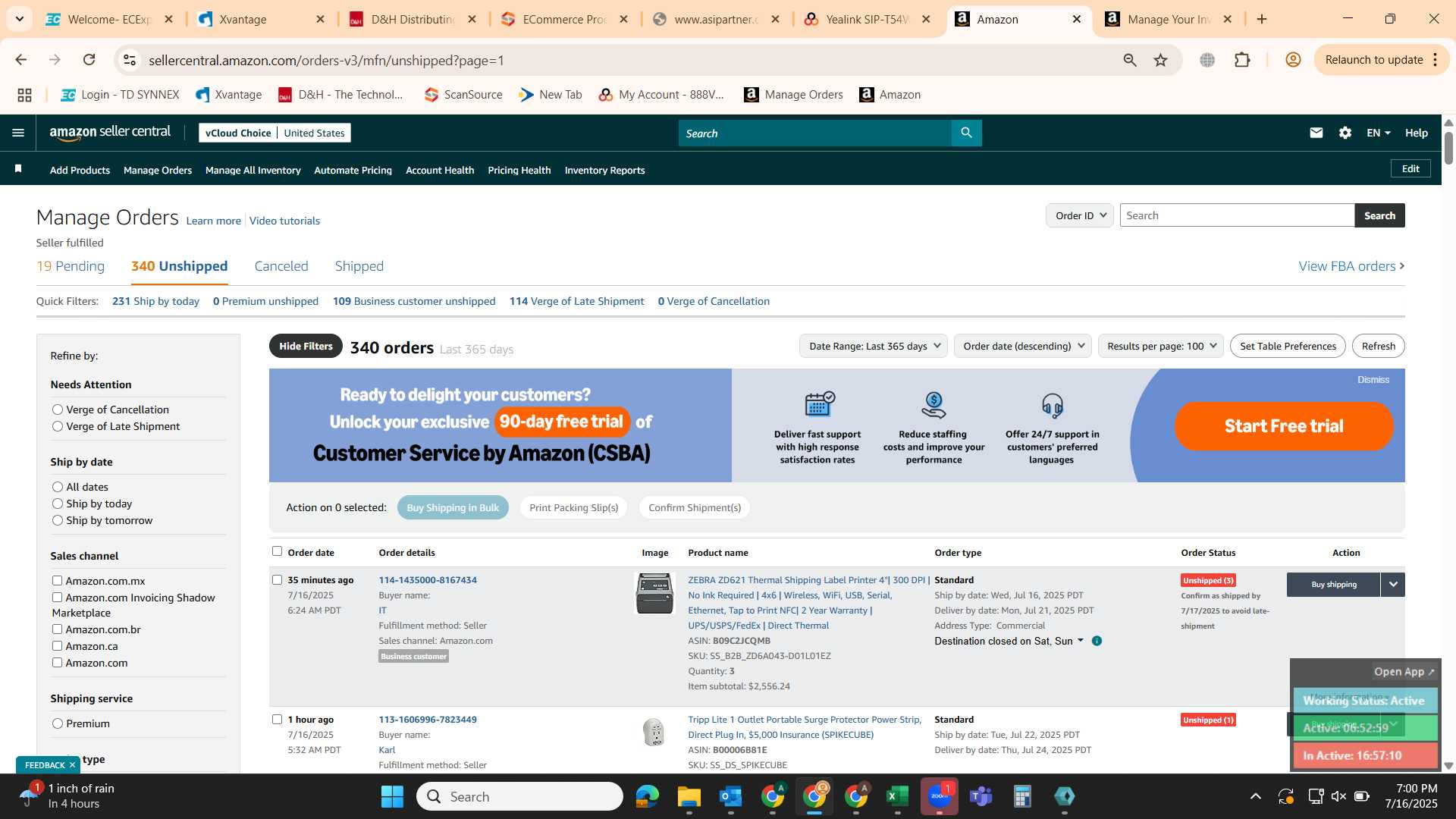The image size is (1456, 819).
Task: Check the Amazon.ca sales channel box
Action: tap(57, 645)
